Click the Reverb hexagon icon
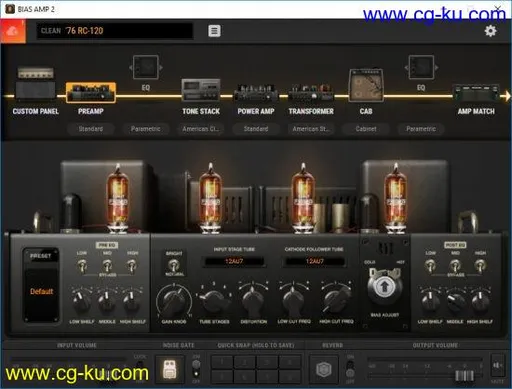Screen dimensions: 512x389 324,370
